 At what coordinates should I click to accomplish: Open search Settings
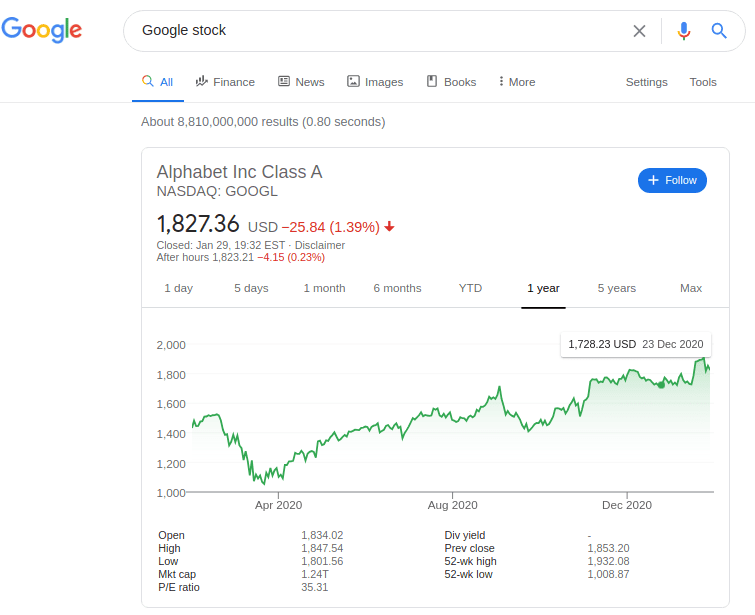tap(646, 82)
